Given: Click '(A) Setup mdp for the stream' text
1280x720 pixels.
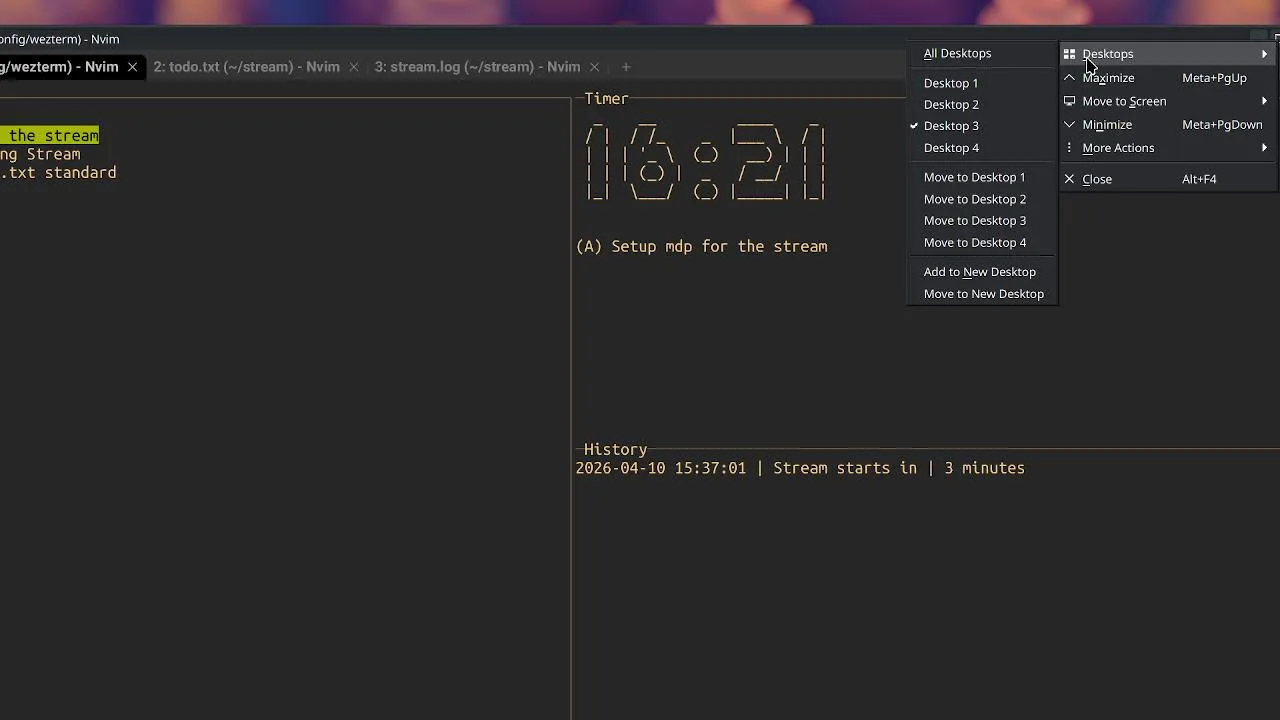Looking at the screenshot, I should click(x=702, y=247).
